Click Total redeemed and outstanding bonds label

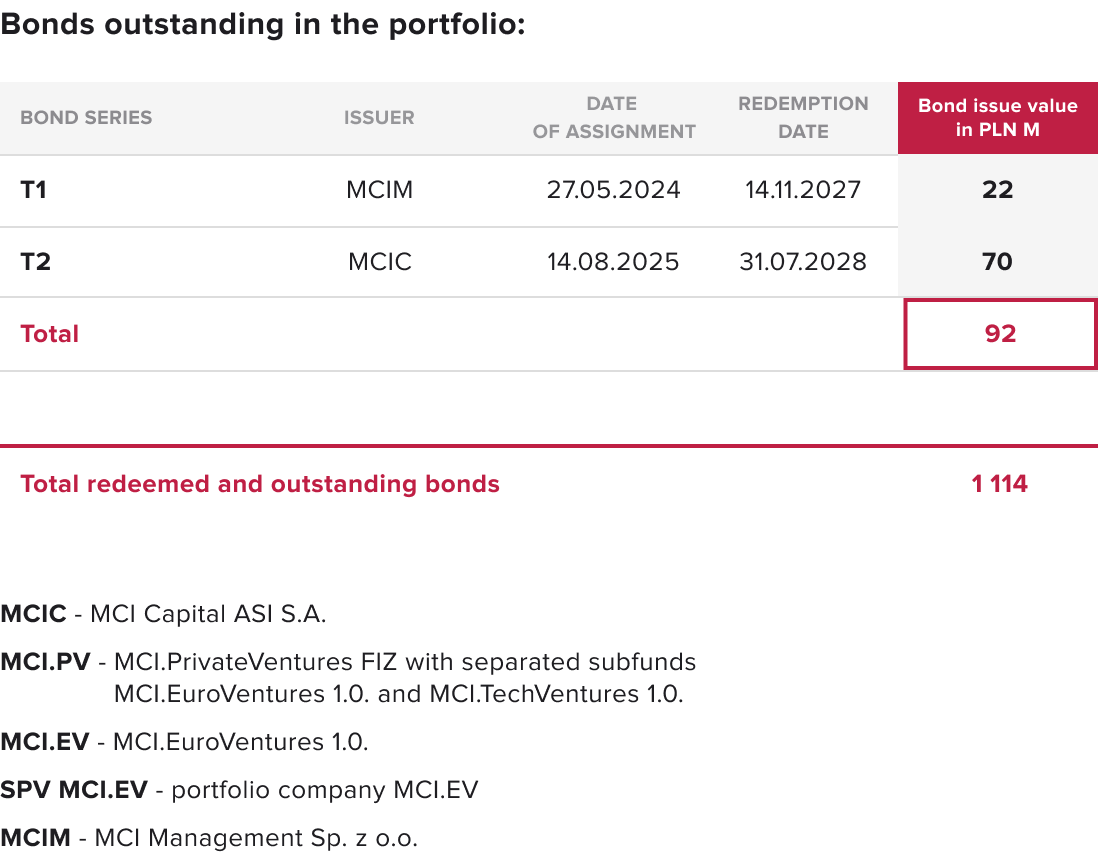260,484
